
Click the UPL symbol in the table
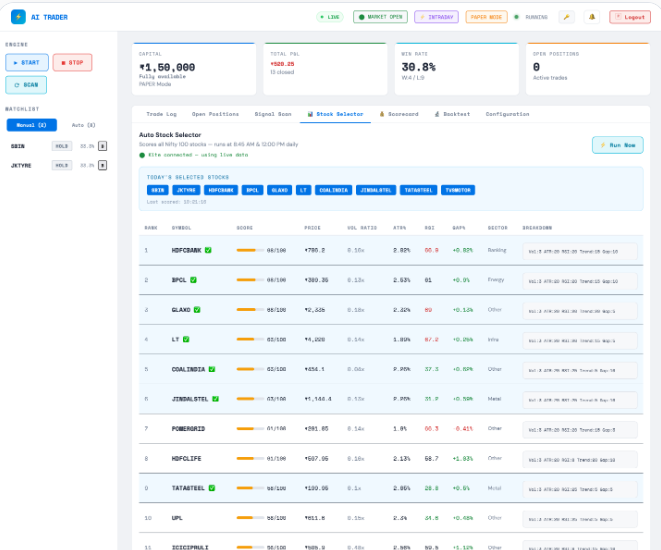click(177, 518)
